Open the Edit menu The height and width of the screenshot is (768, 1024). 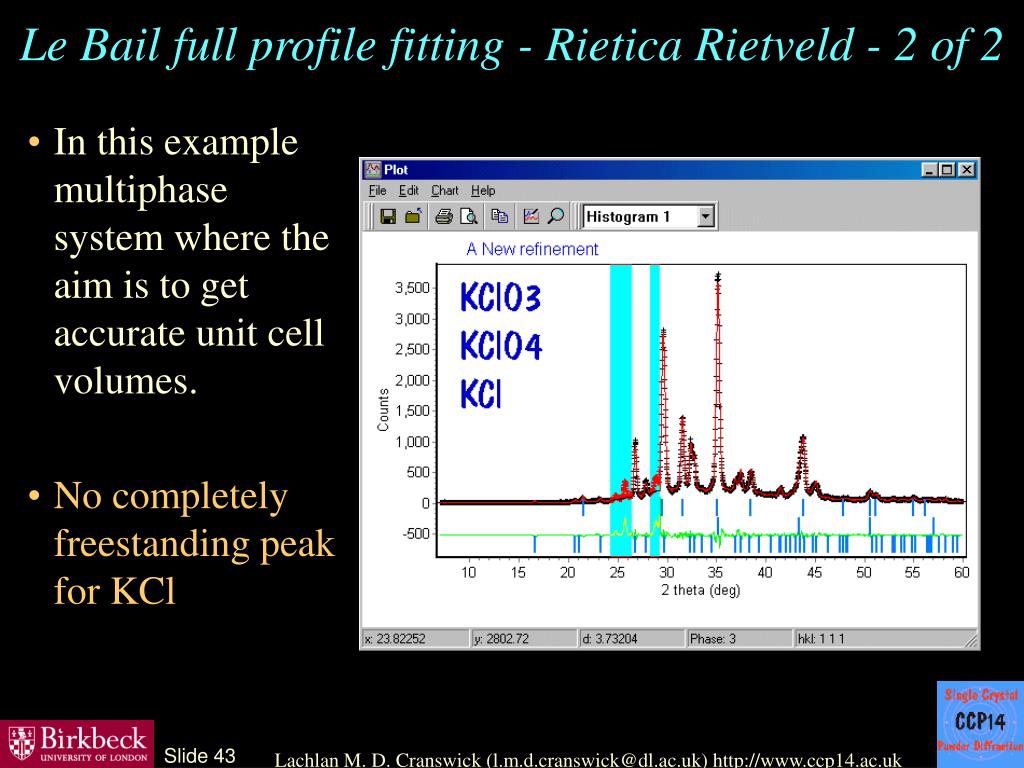[x=409, y=191]
